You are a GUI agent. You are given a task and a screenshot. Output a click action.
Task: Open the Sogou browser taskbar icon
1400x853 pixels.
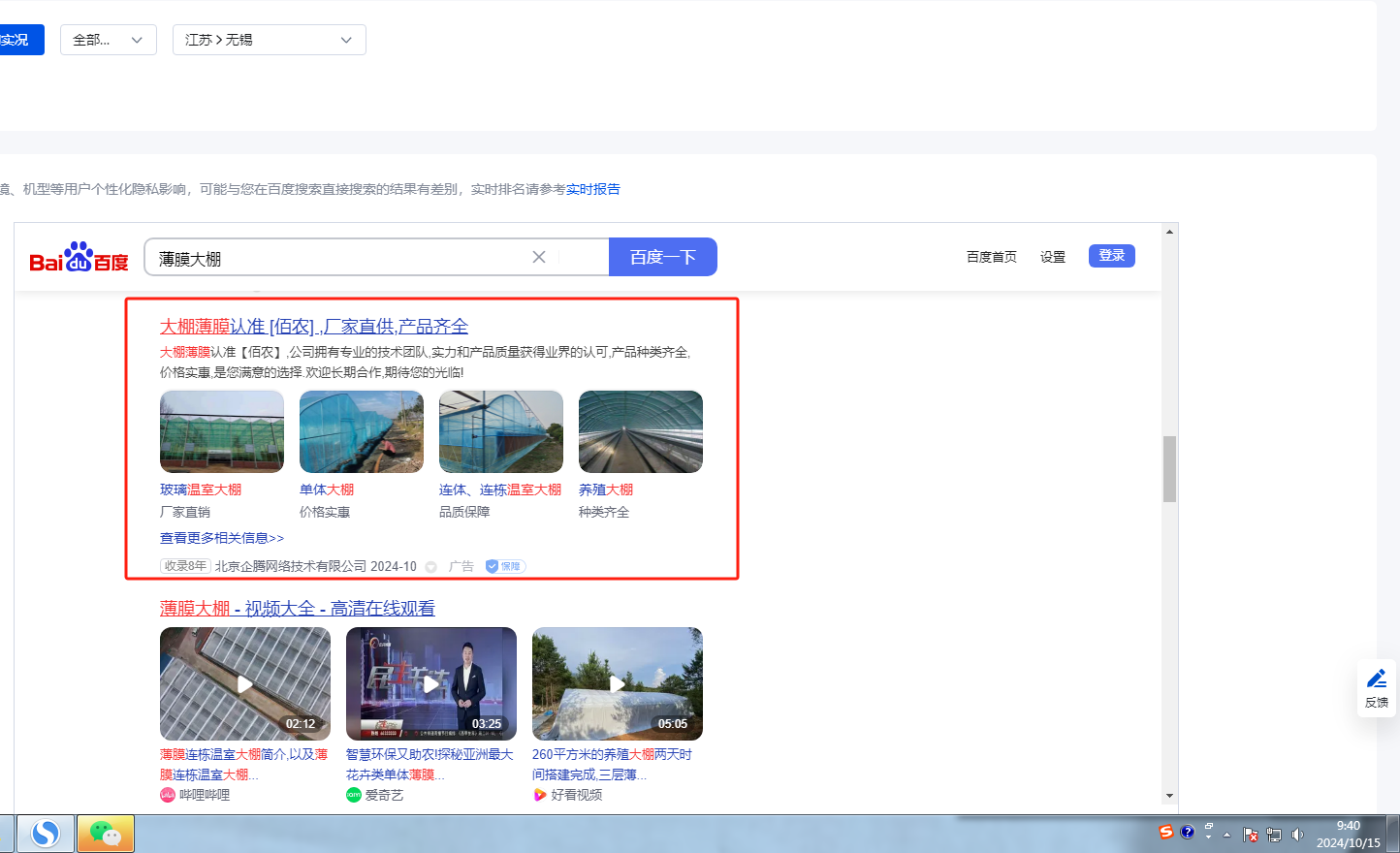(46, 834)
